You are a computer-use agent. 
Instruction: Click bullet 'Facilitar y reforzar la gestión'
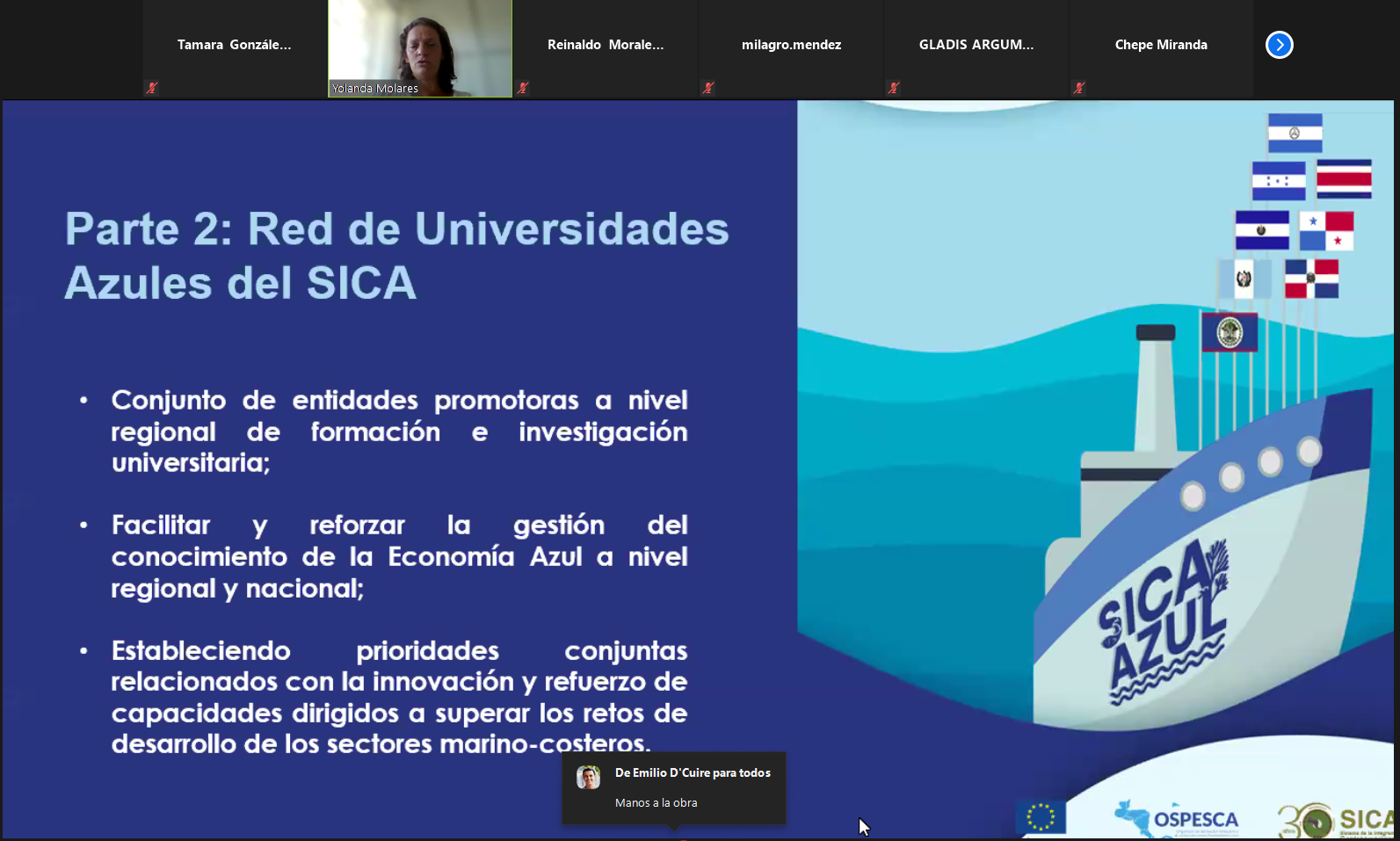(399, 556)
